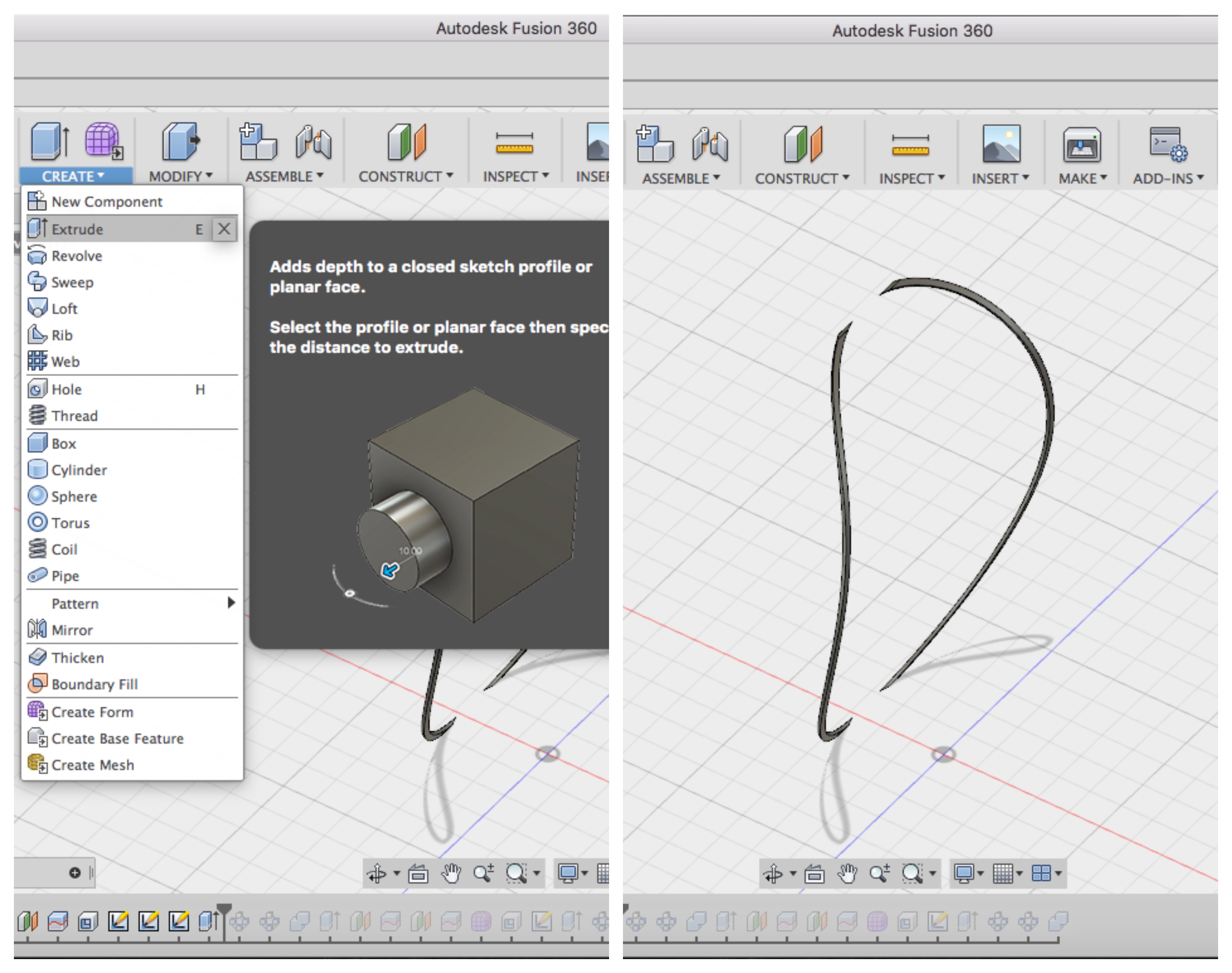Click Offset Plane icon in right window toolbar
Screen dimensions: 1232x973
point(803,144)
